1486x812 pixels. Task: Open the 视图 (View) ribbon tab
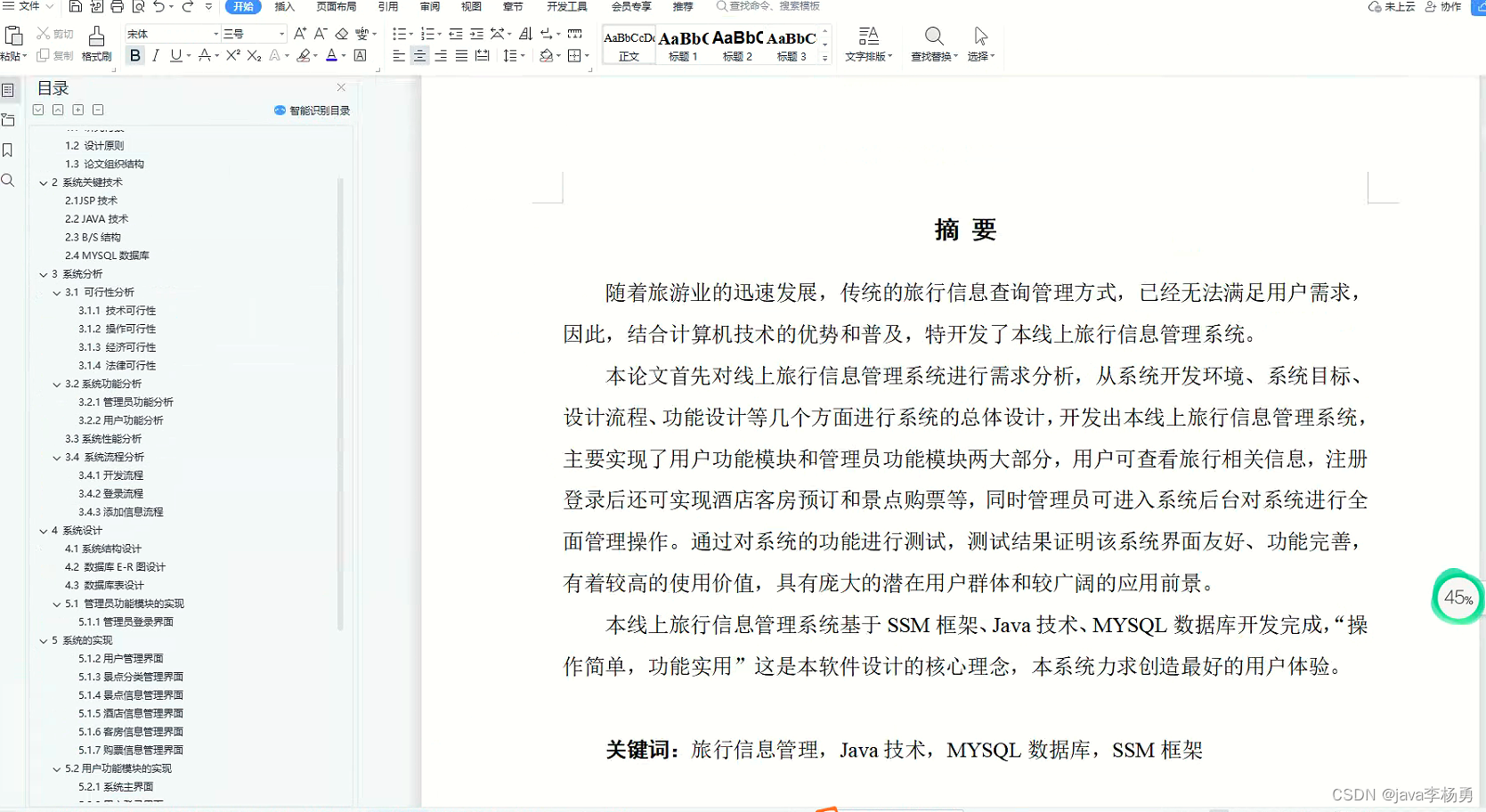tap(471, 6)
